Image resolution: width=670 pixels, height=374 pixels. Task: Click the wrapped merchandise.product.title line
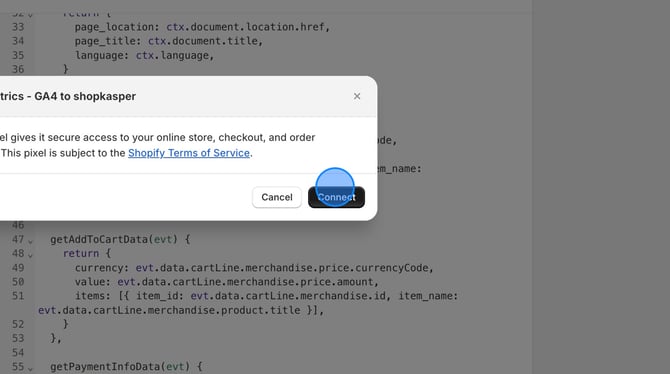tap(181, 310)
